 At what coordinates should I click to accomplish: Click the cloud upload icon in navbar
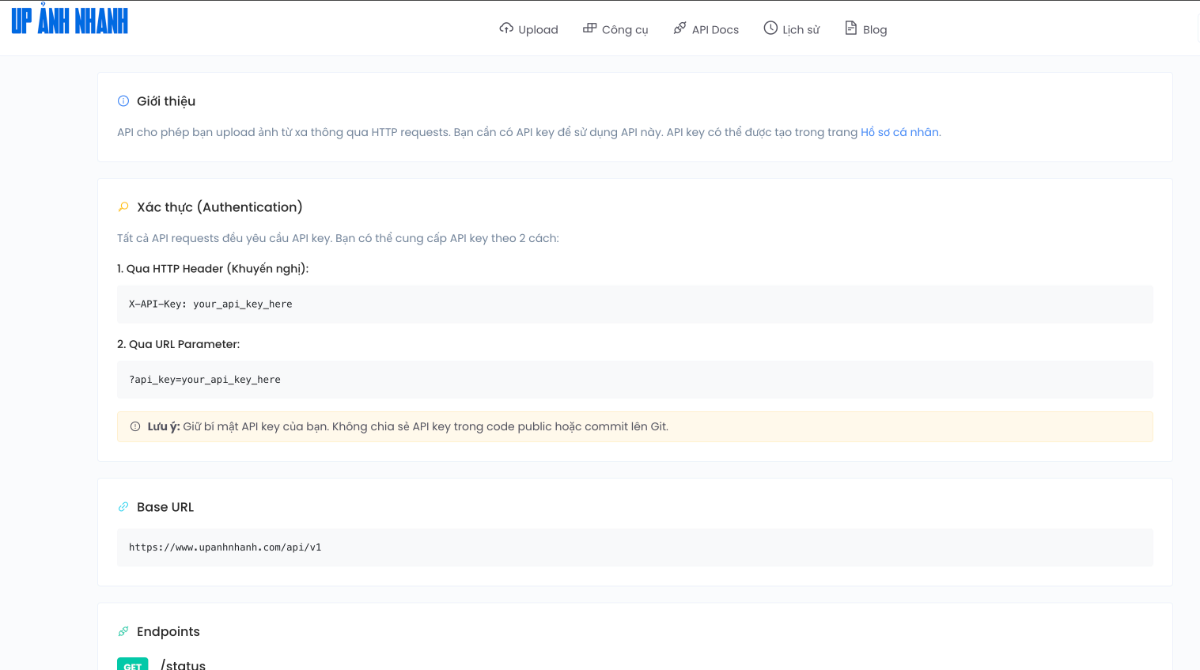pos(506,28)
